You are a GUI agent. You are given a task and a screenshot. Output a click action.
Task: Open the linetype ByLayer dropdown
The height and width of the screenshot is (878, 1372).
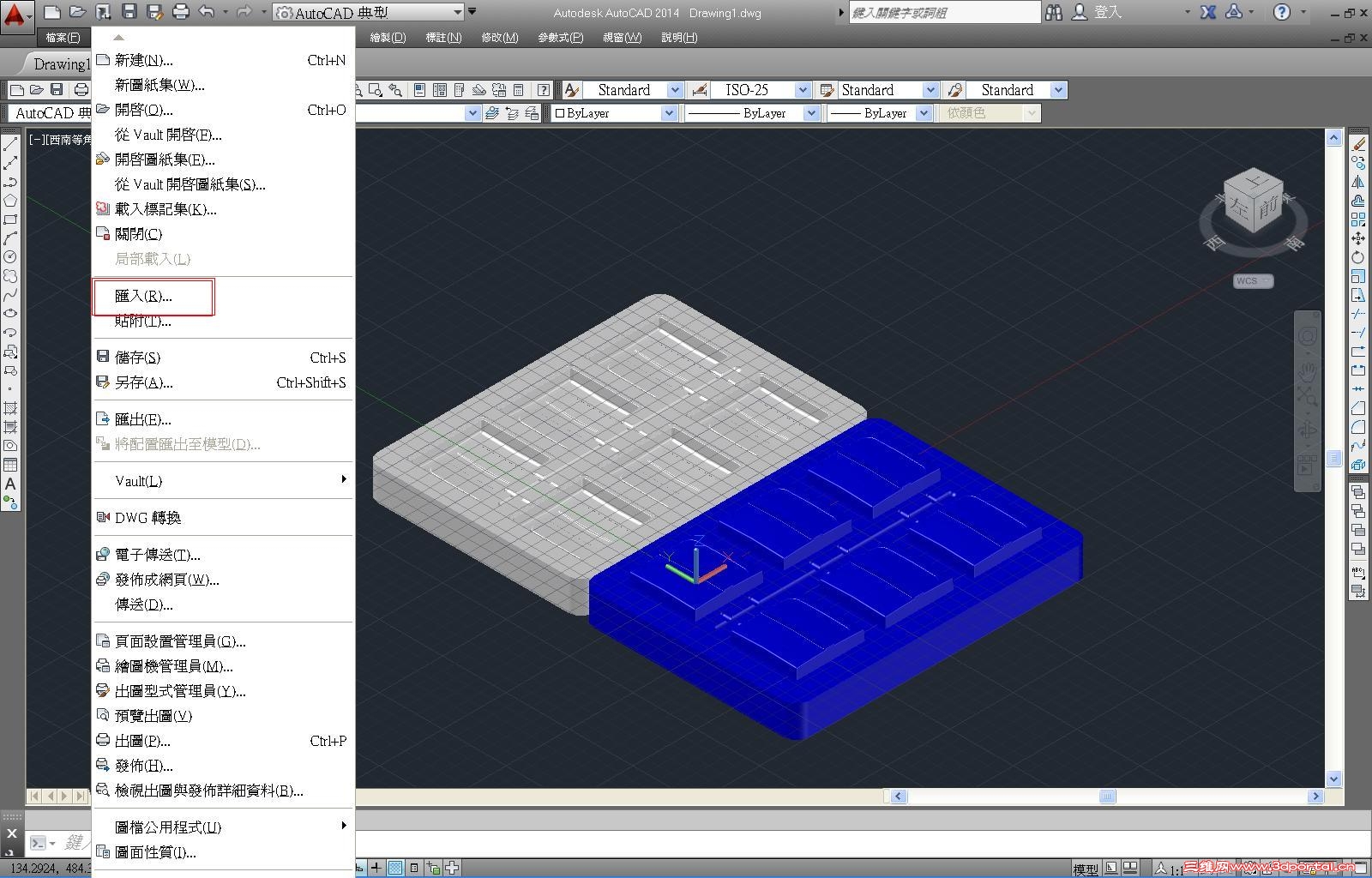[x=811, y=113]
